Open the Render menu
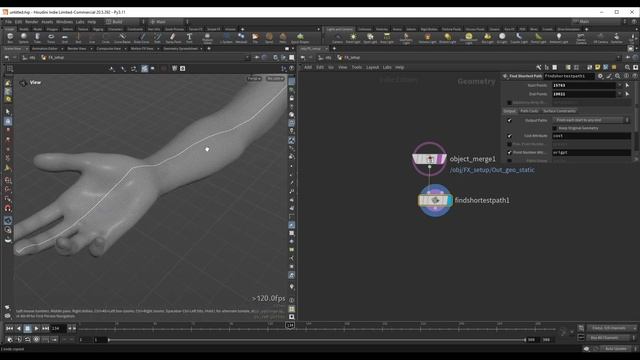640x360 pixels. (31, 22)
